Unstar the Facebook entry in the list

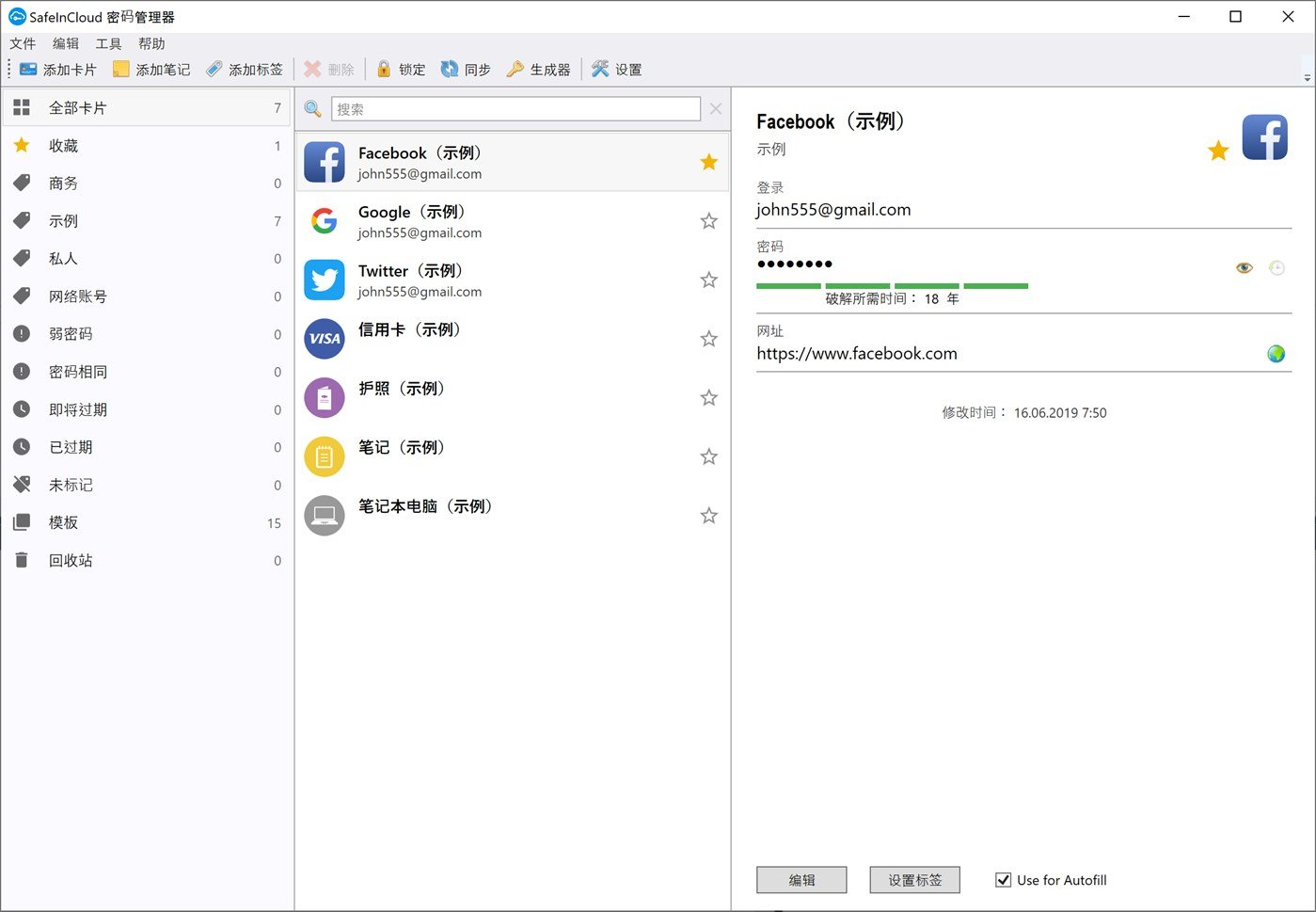tap(708, 162)
